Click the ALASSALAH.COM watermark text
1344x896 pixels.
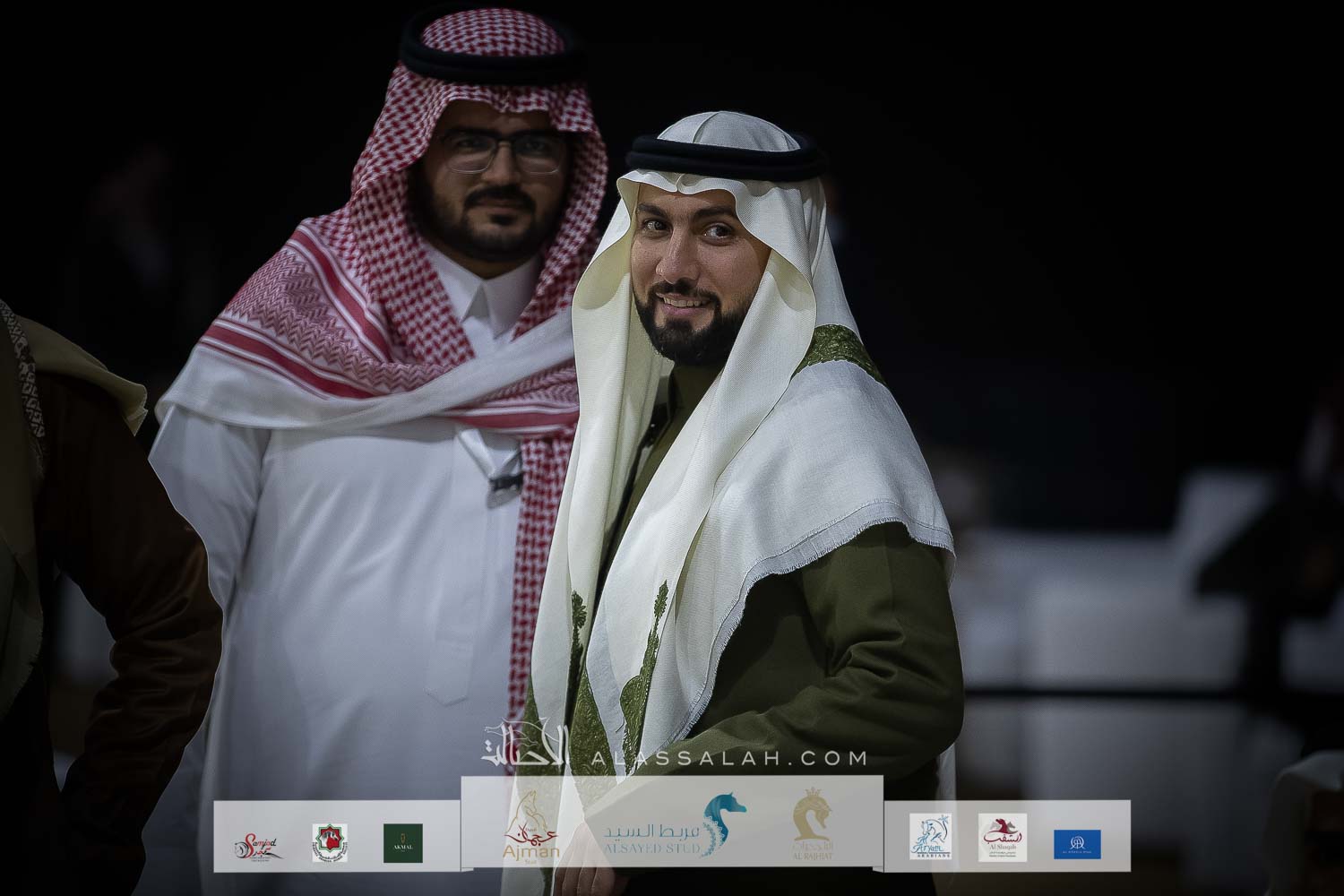(x=730, y=758)
